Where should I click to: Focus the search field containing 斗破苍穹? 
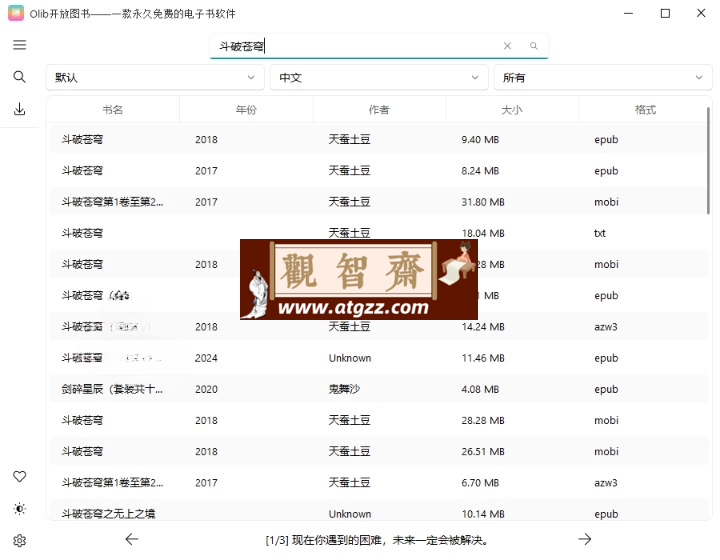379,46
